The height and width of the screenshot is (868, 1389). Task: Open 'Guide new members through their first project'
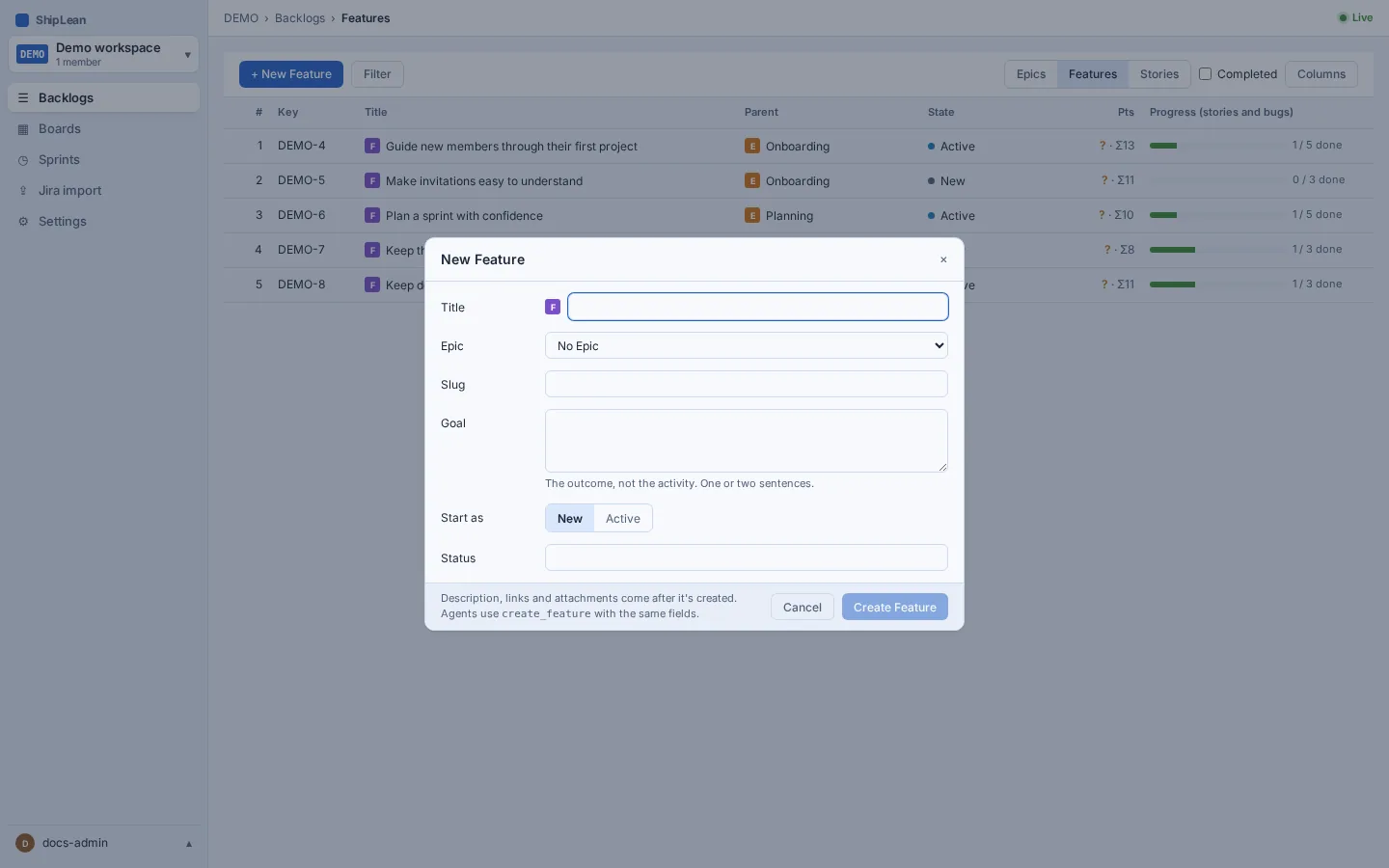511,147
